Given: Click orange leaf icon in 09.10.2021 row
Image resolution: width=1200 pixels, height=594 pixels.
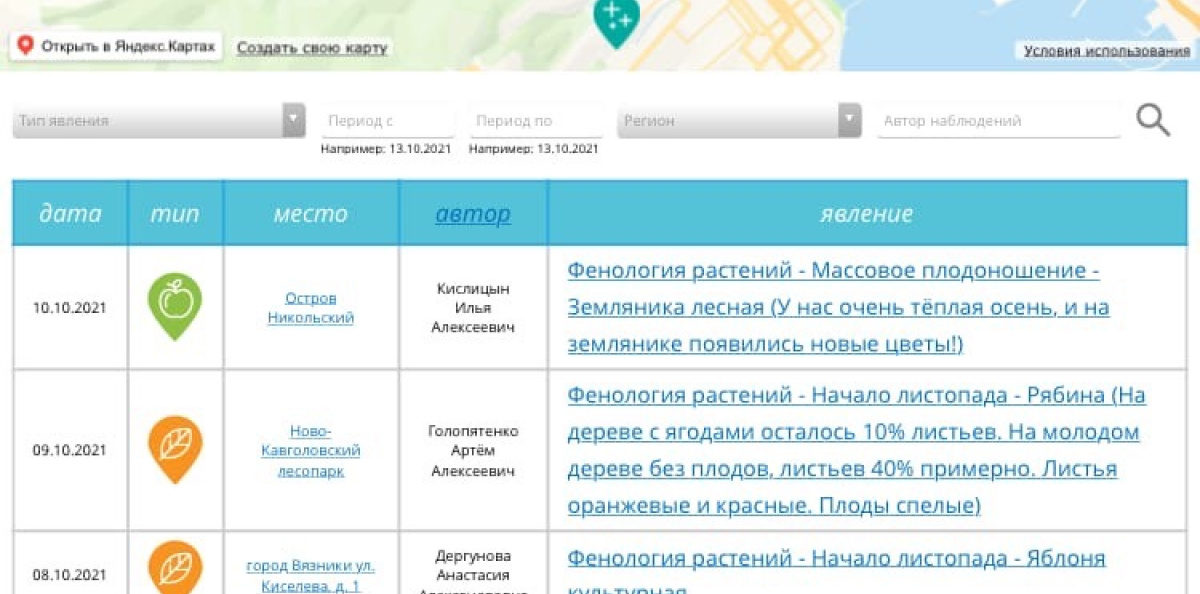Looking at the screenshot, I should point(175,450).
